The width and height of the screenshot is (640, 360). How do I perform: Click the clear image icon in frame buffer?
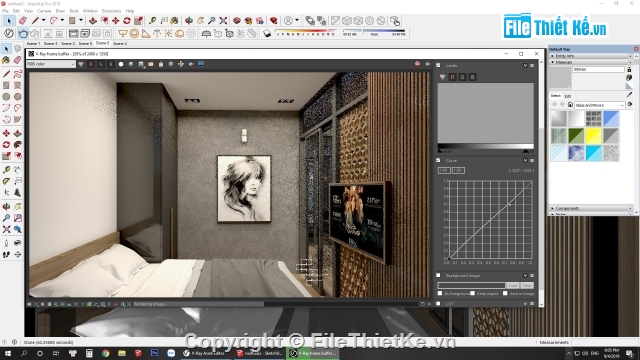tap(161, 64)
